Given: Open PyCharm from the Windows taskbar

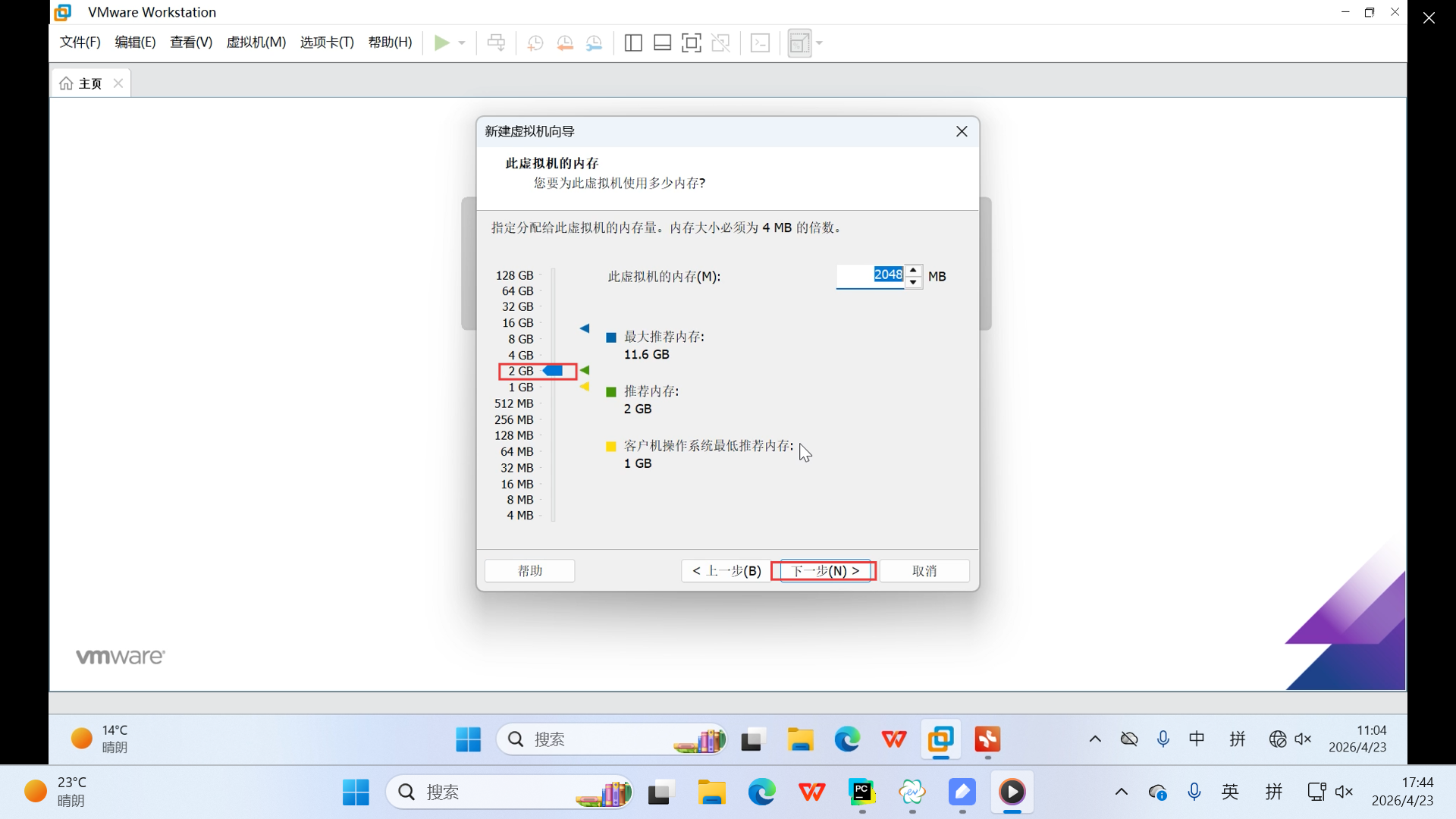Looking at the screenshot, I should 862,792.
